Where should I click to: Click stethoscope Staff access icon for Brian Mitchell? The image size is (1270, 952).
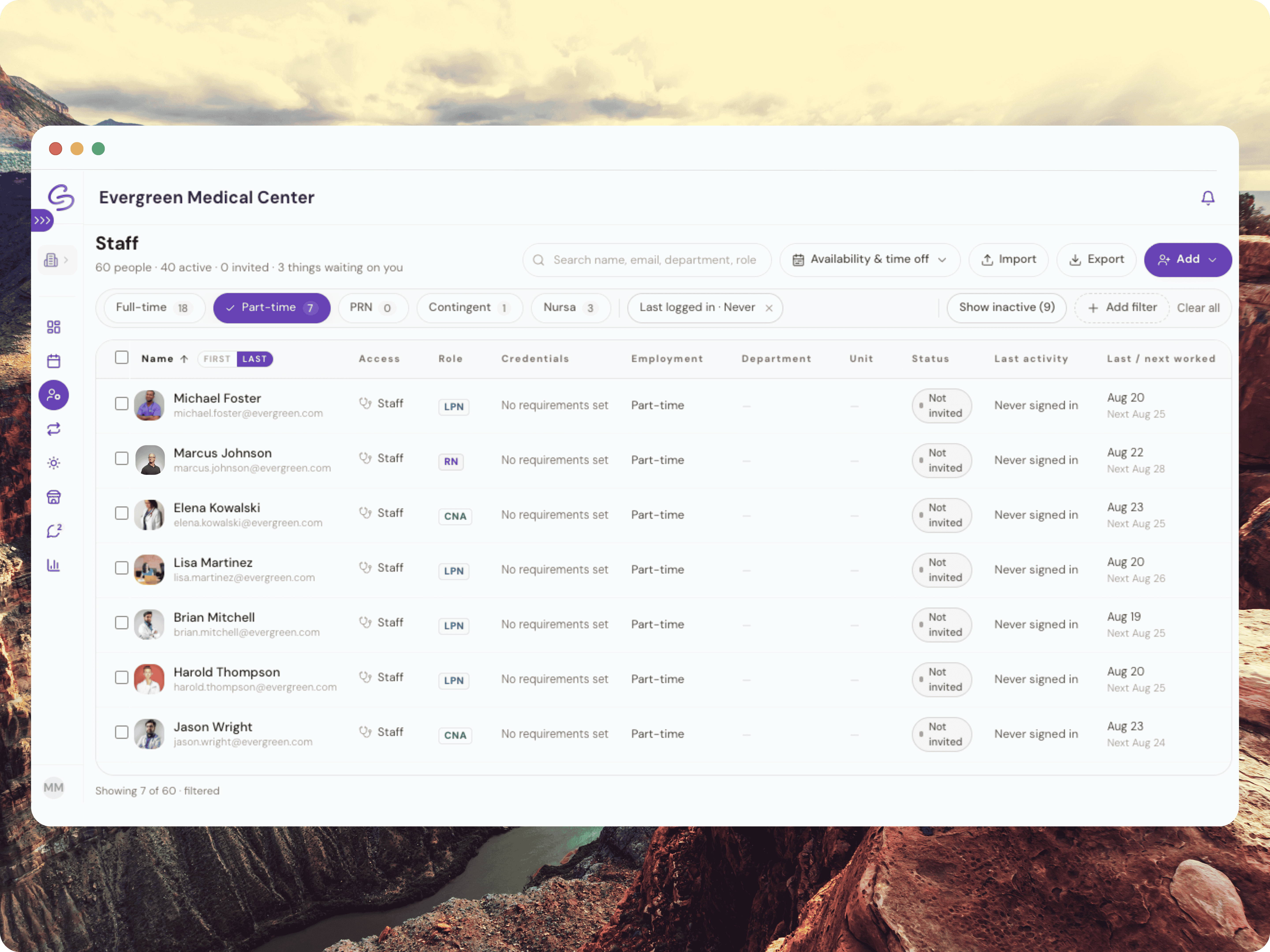click(365, 623)
